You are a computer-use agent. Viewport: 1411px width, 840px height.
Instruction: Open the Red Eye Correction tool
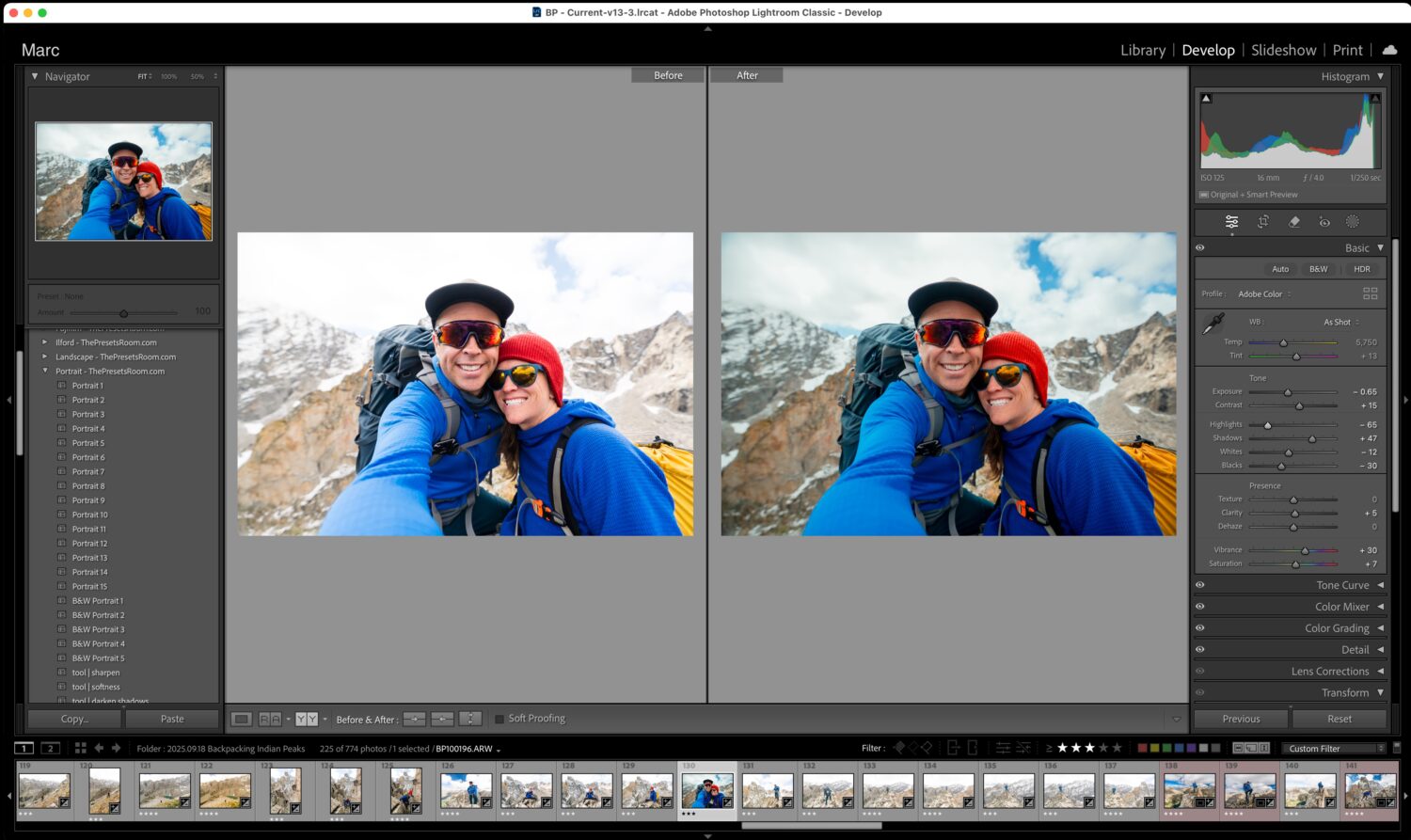coord(1324,222)
